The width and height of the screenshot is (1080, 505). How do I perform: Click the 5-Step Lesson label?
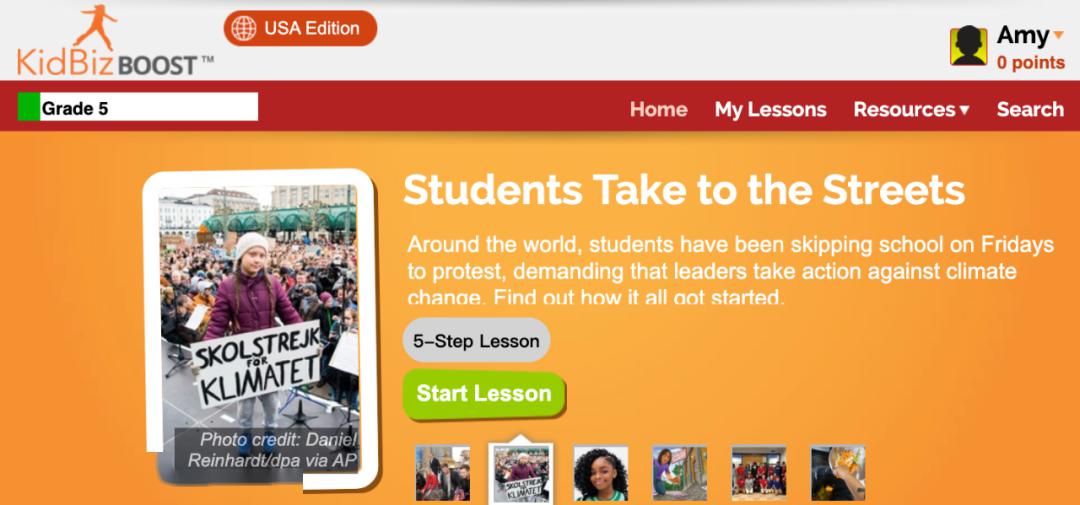pos(476,340)
